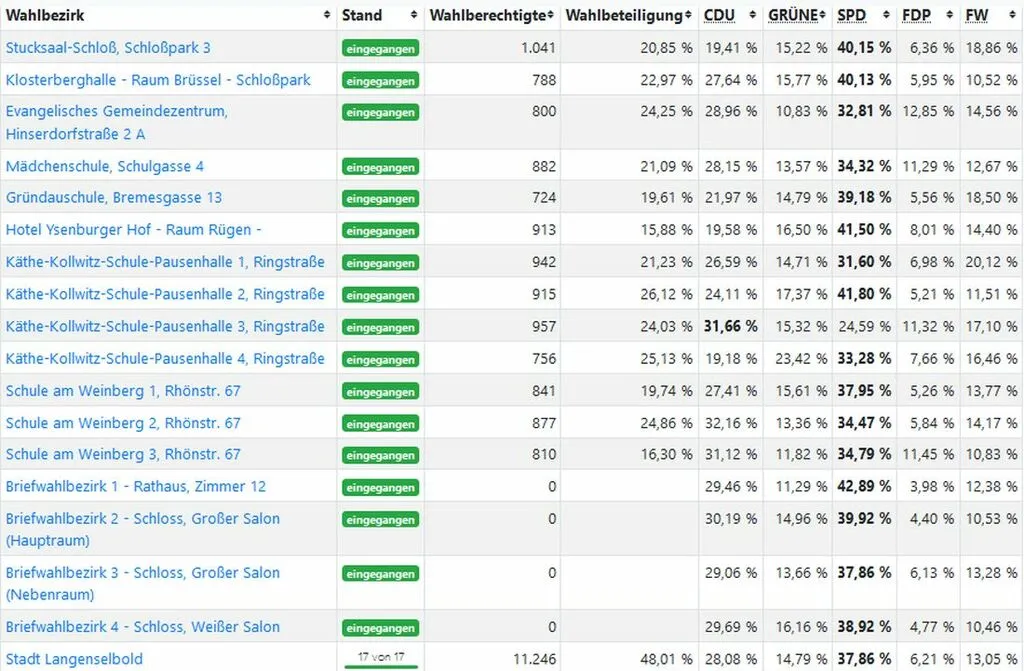
Task: Click eingegangen badge for Stucksaal-Schloß row
Action: tap(380, 48)
